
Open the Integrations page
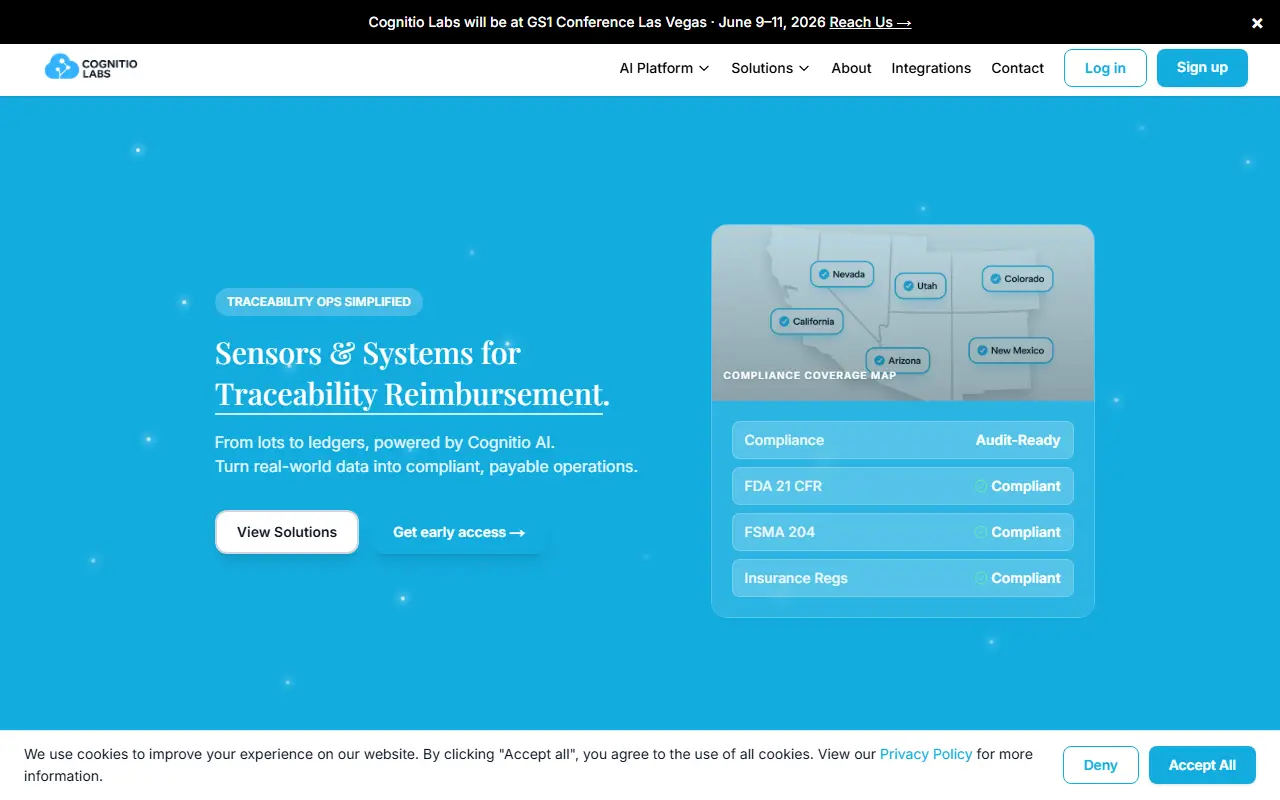pyautogui.click(x=931, y=68)
